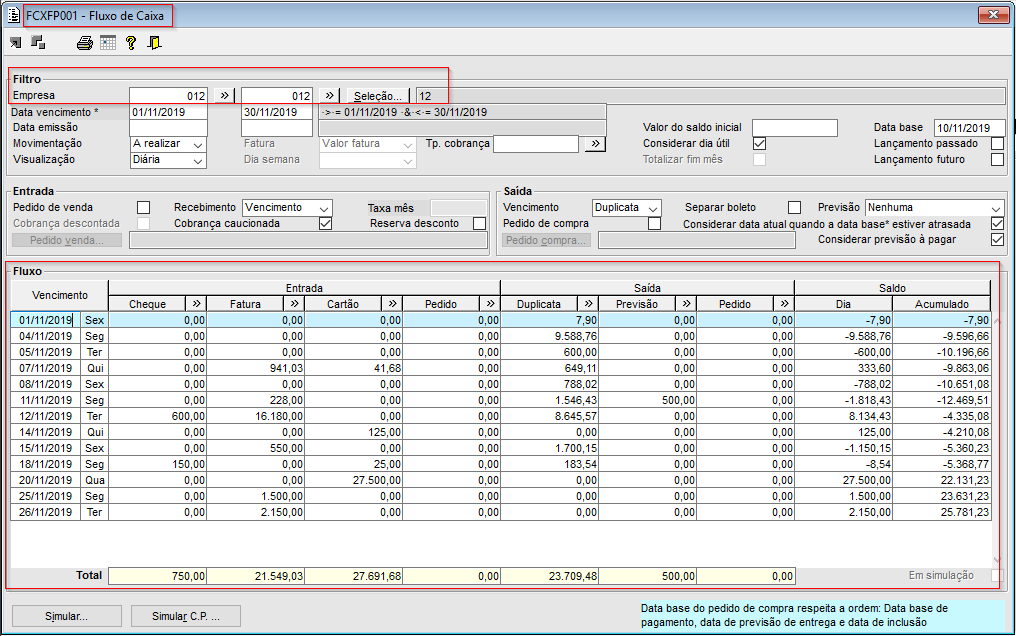Click the lookup arrow beside Tp. cobrança

click(595, 144)
